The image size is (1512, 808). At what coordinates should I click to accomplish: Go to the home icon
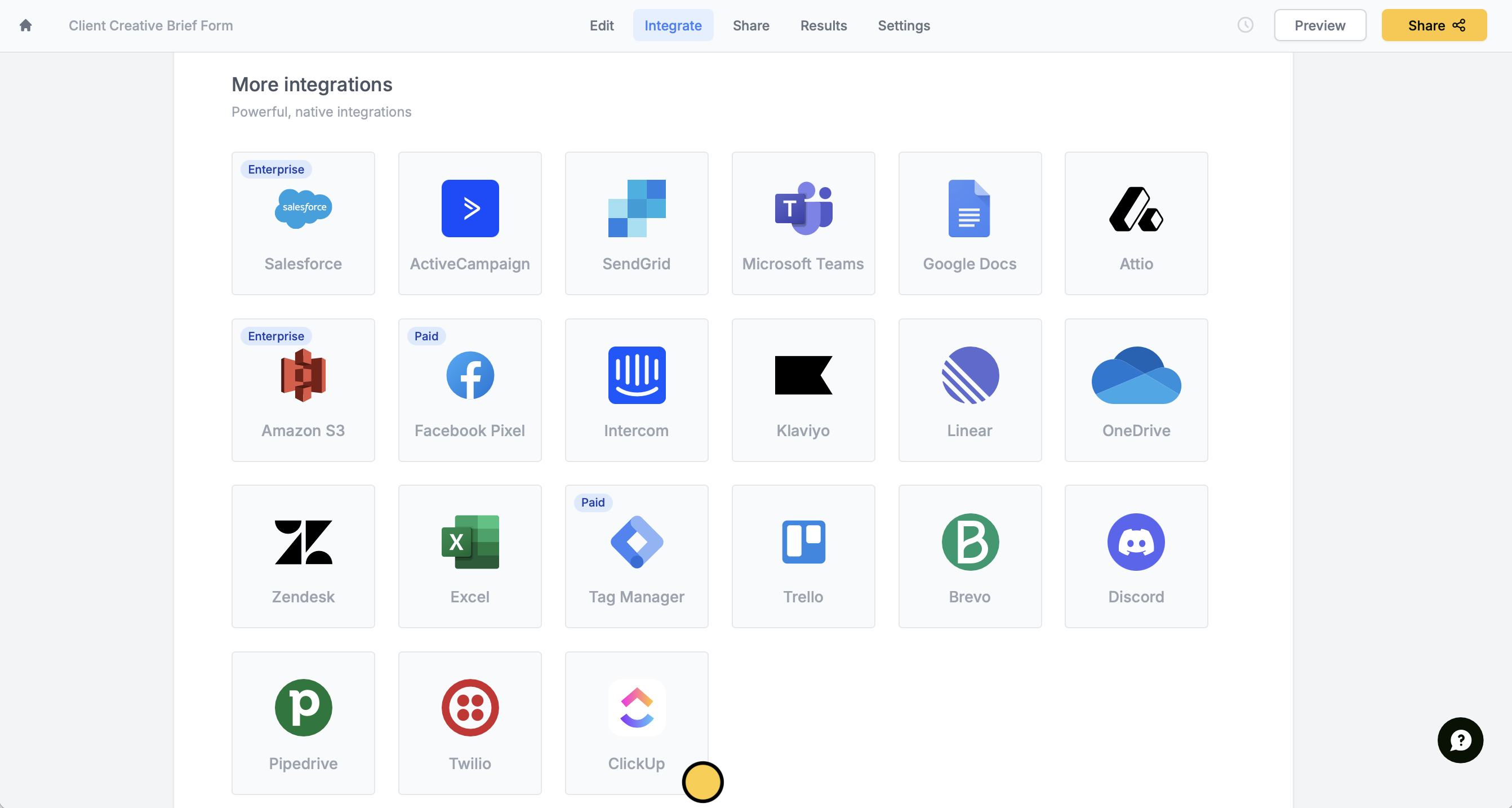(x=25, y=25)
